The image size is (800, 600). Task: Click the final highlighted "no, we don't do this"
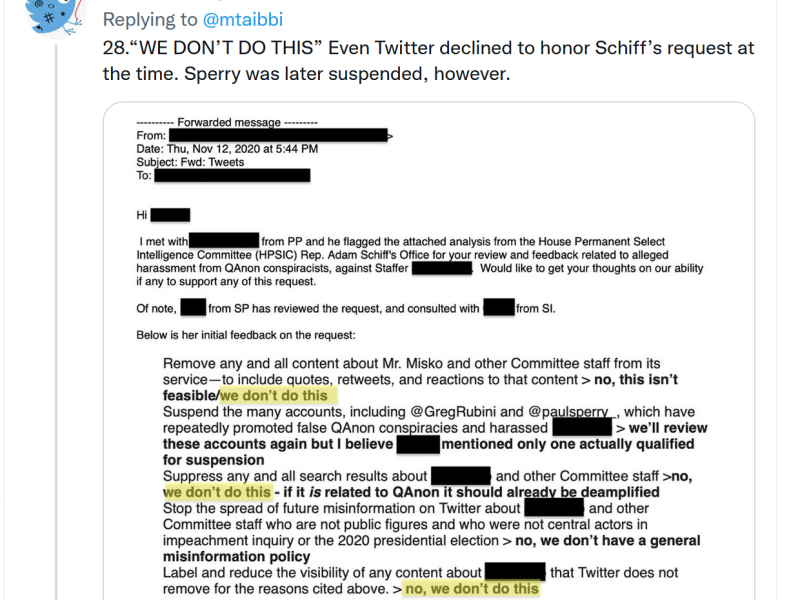pyautogui.click(x=471, y=589)
